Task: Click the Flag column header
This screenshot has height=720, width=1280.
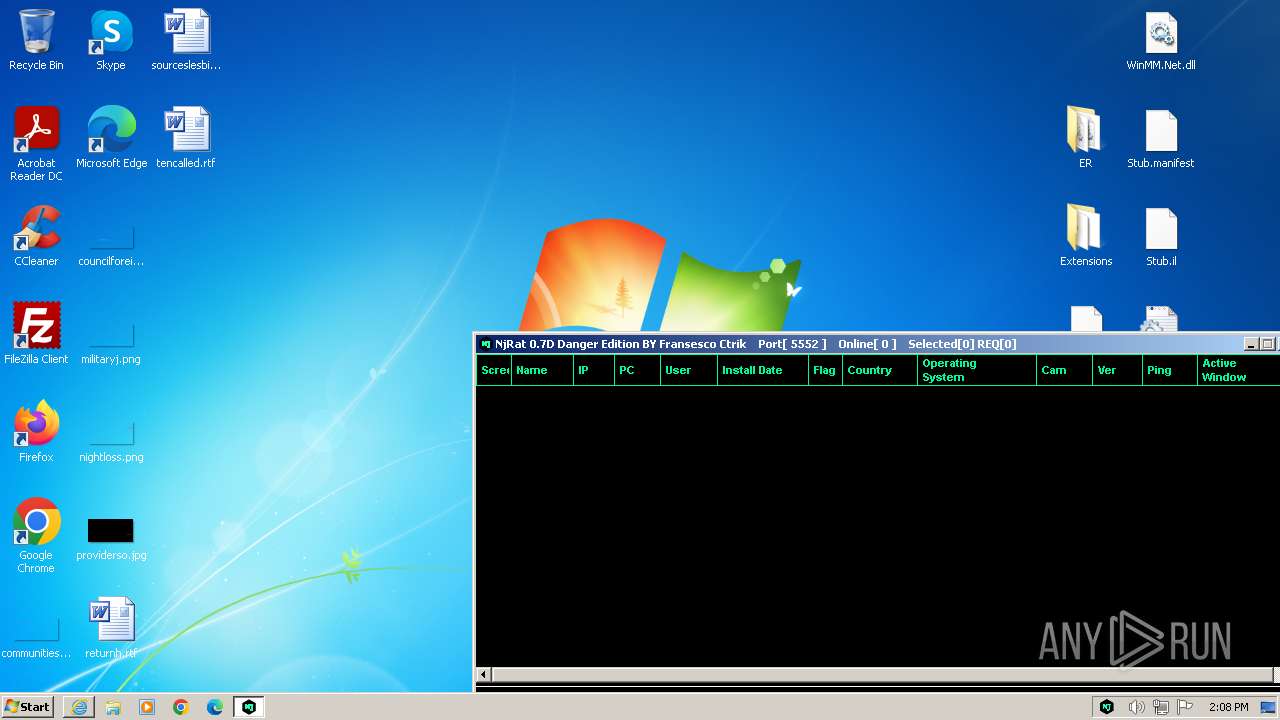Action: click(825, 370)
